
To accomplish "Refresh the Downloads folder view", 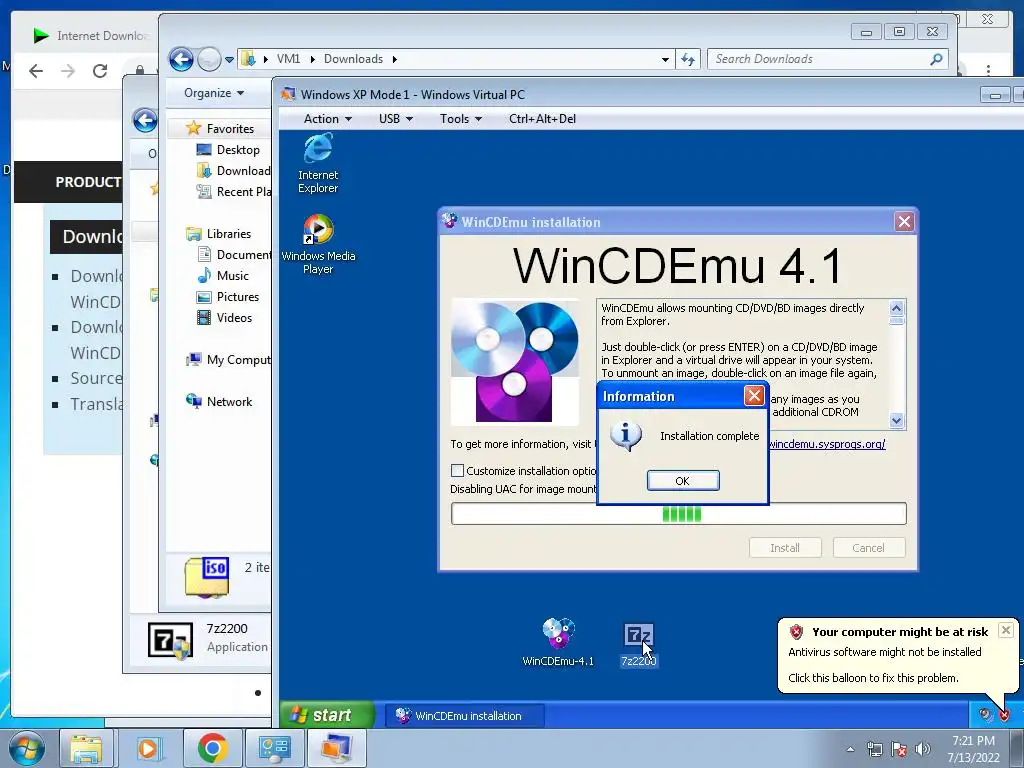I will [x=688, y=59].
